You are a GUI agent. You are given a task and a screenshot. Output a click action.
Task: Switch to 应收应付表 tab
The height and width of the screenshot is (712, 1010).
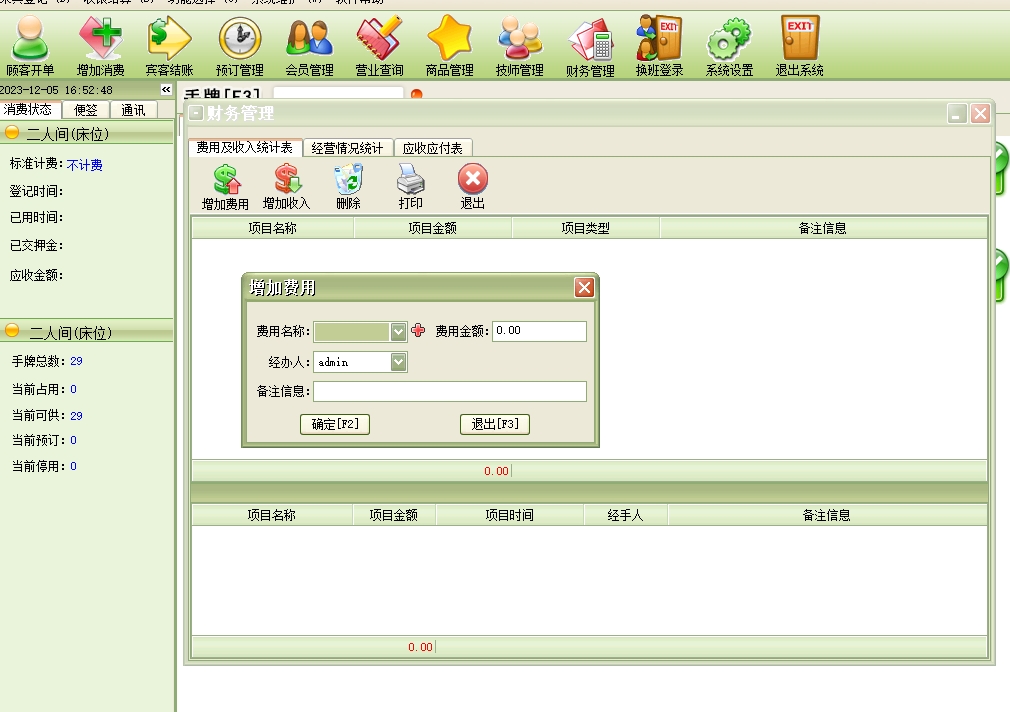point(432,148)
